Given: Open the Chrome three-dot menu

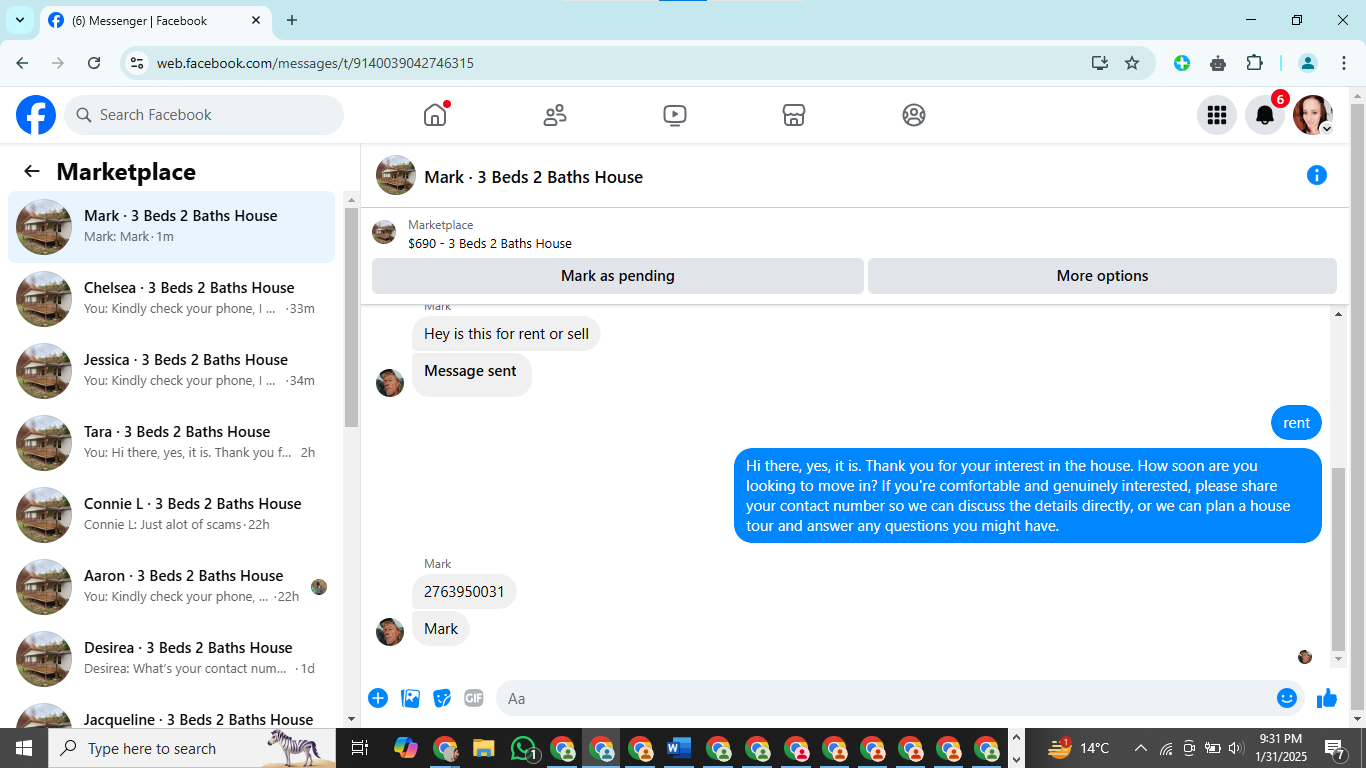Looking at the screenshot, I should point(1343,63).
